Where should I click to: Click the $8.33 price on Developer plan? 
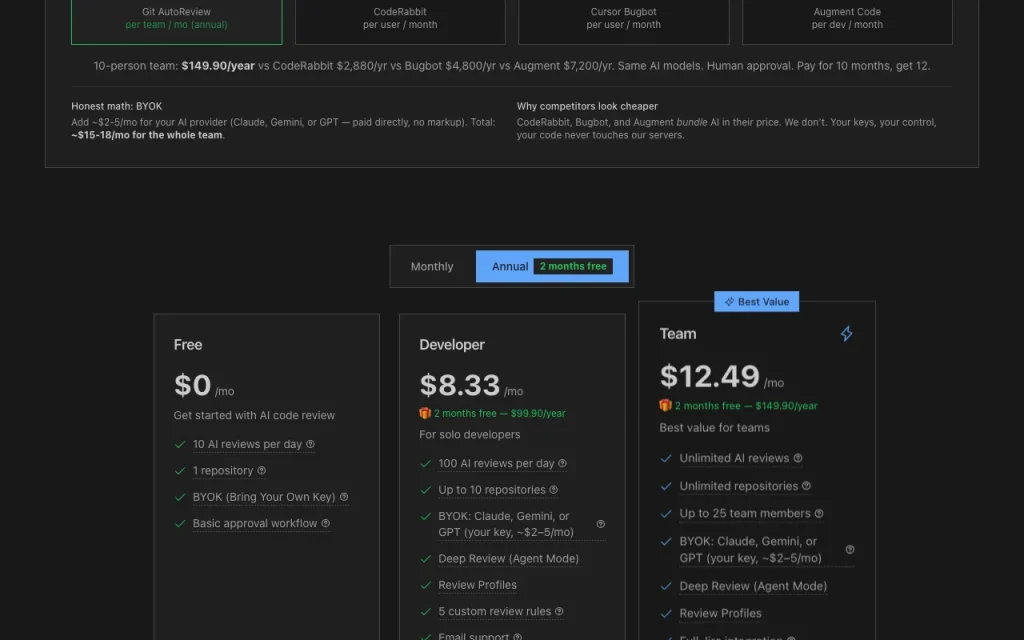coord(460,385)
